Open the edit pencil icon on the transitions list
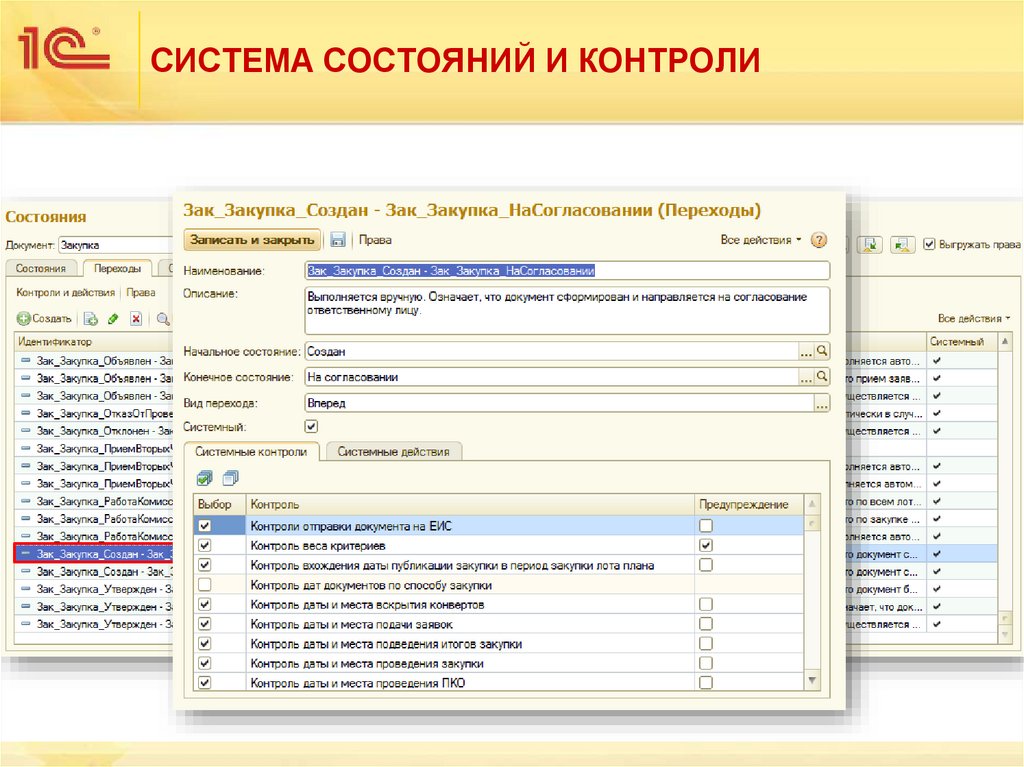The image size is (1024, 767). coord(112,319)
